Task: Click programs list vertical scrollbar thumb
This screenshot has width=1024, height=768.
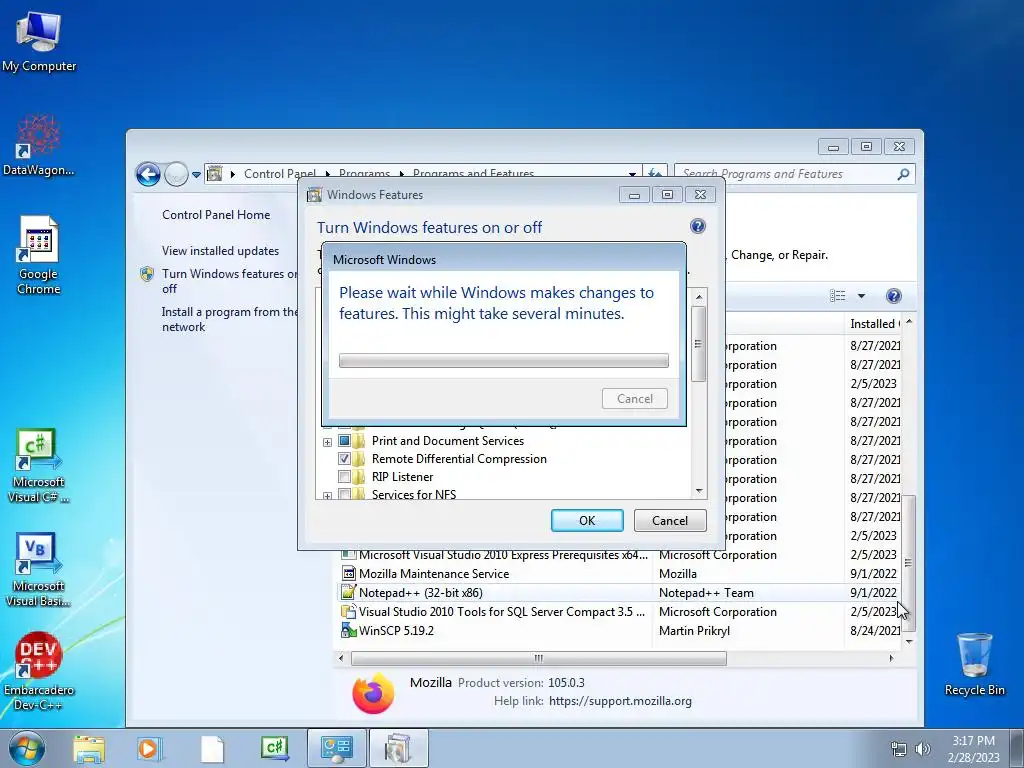Action: pos(908,563)
